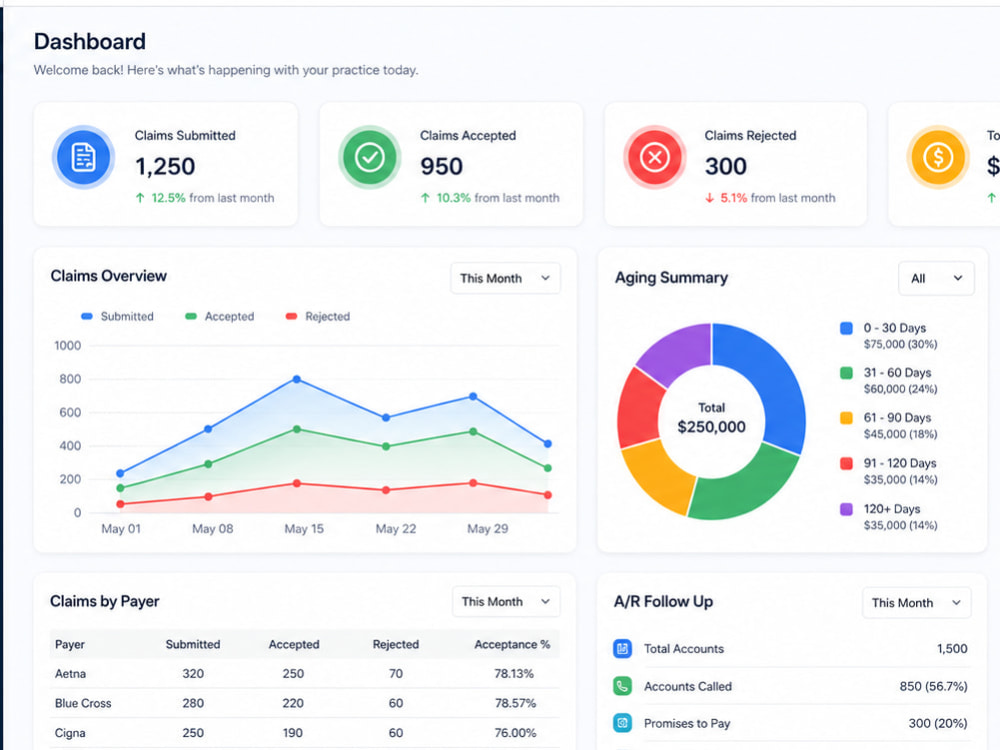
Task: Click the red 91 - 120 Days legend swatch
Action: coord(846,463)
